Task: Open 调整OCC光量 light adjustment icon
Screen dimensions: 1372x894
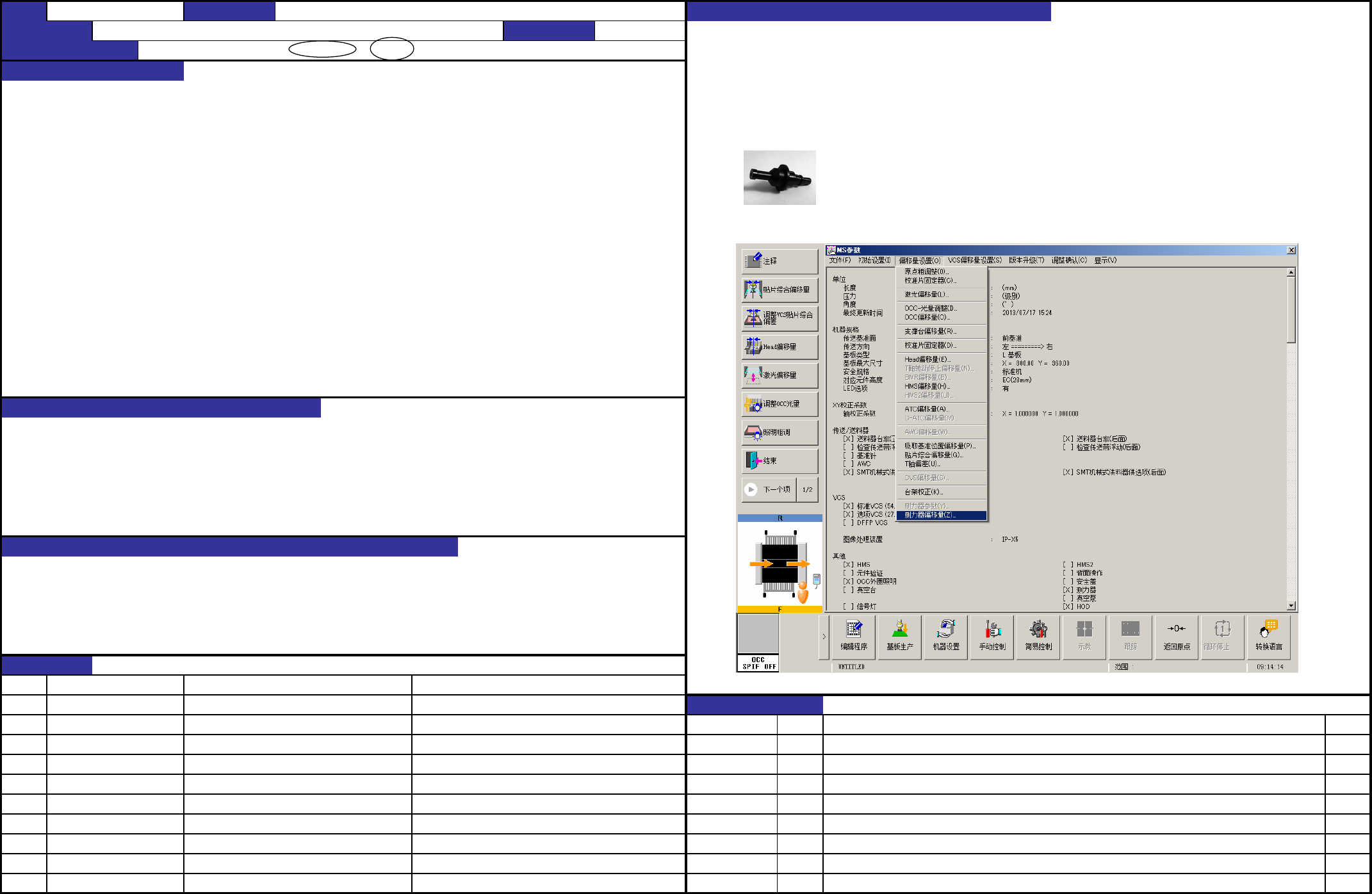Action: point(779,404)
